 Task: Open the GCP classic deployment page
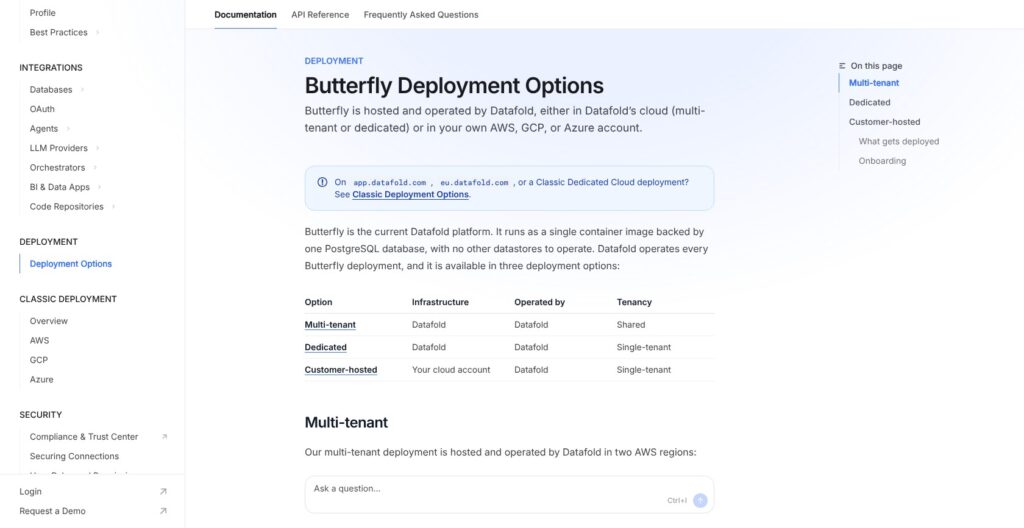(x=39, y=360)
